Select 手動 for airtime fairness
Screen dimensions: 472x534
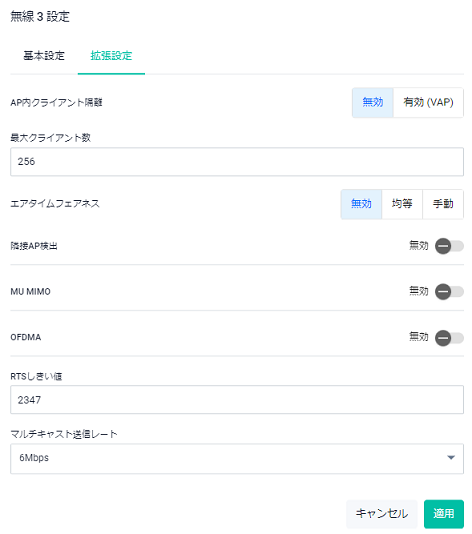[x=443, y=204]
